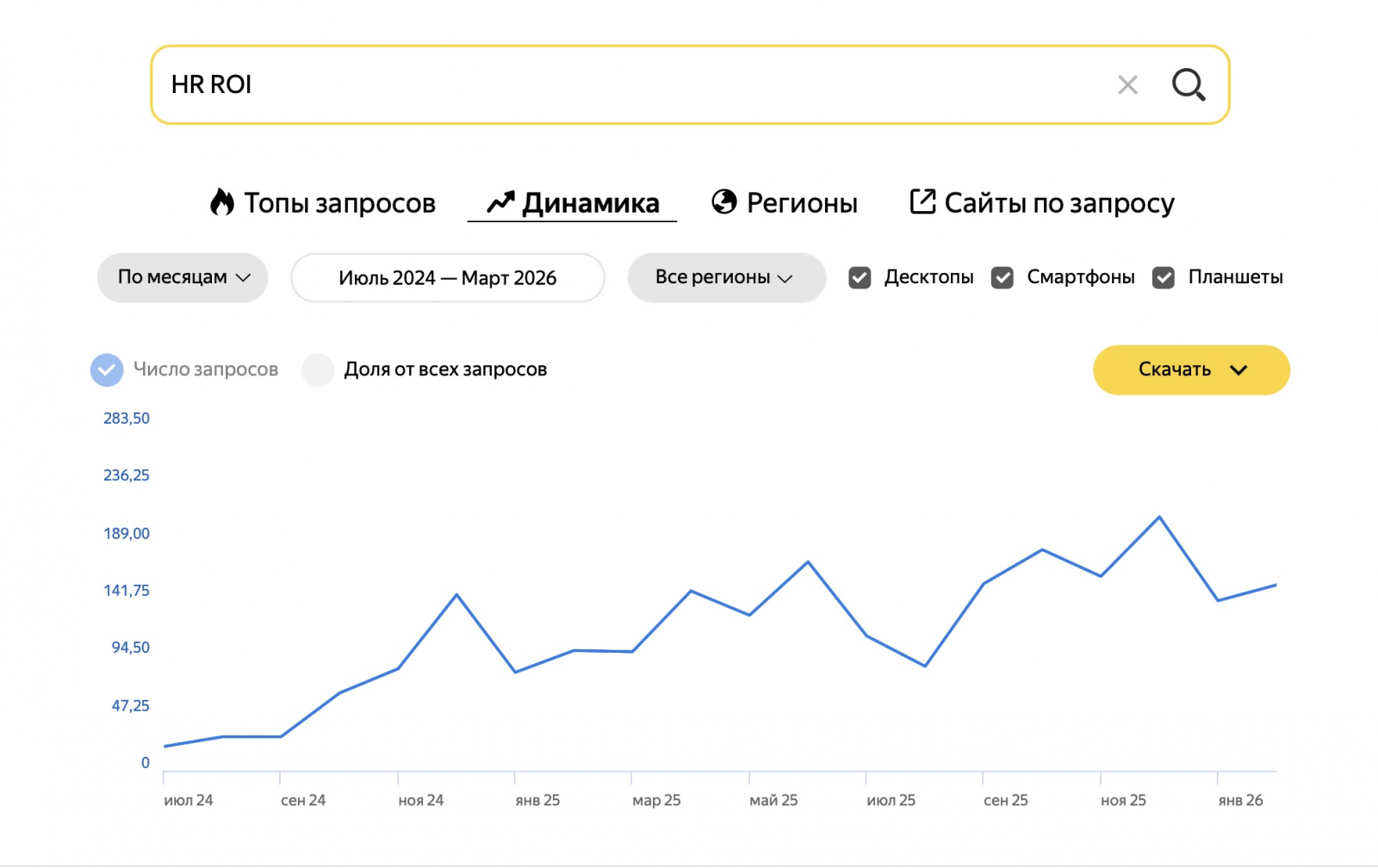Open the Сайты по запросу tab

pos(1058,203)
